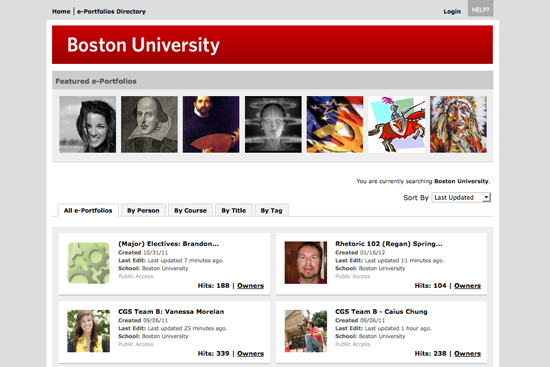Switch to the By Course tab
Viewport: 550px width, 367px height.
[x=190, y=211]
